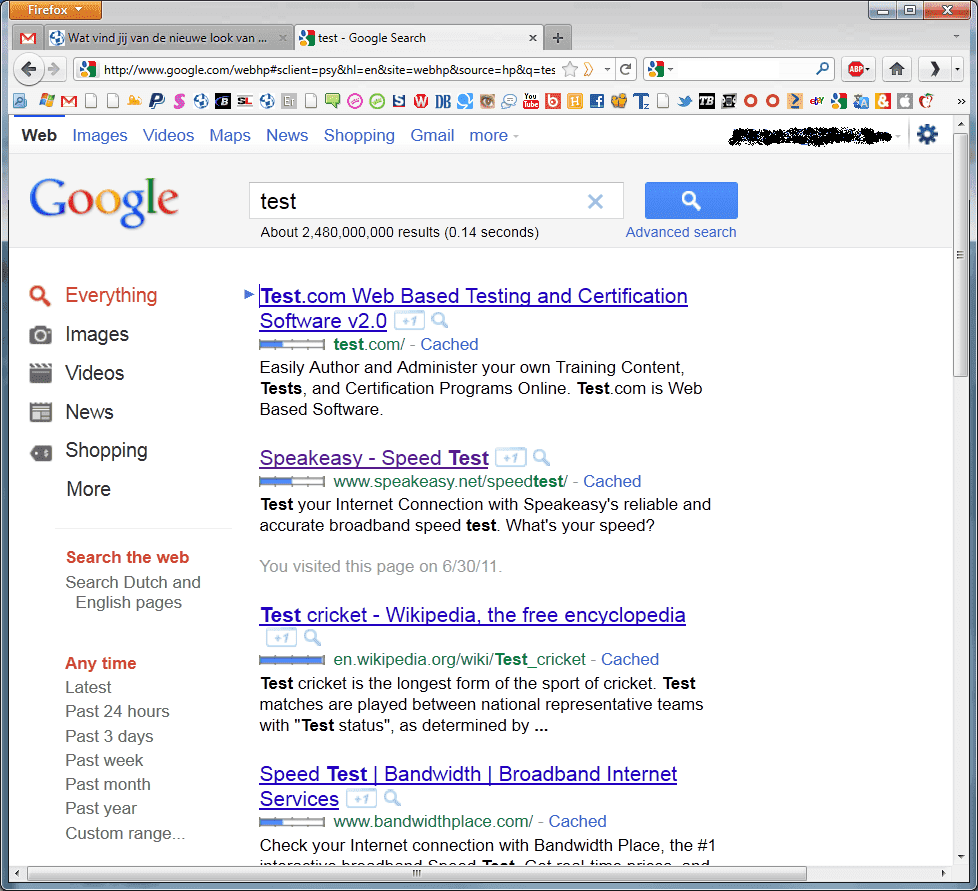Open the YouTube bookmark in bookmarks bar
This screenshot has height=891, width=978.
[530, 101]
